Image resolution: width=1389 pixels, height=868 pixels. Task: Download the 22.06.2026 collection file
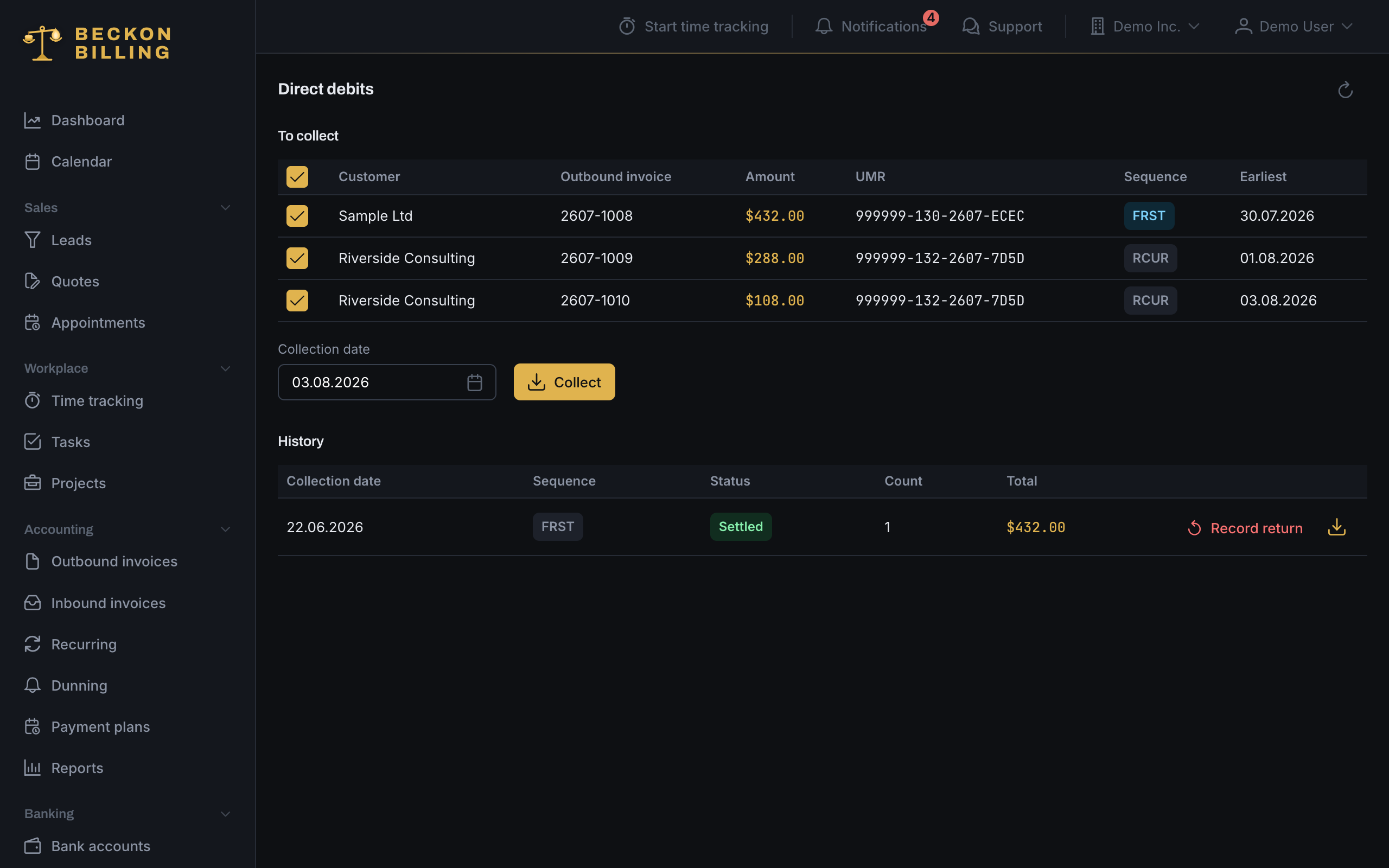(x=1337, y=527)
